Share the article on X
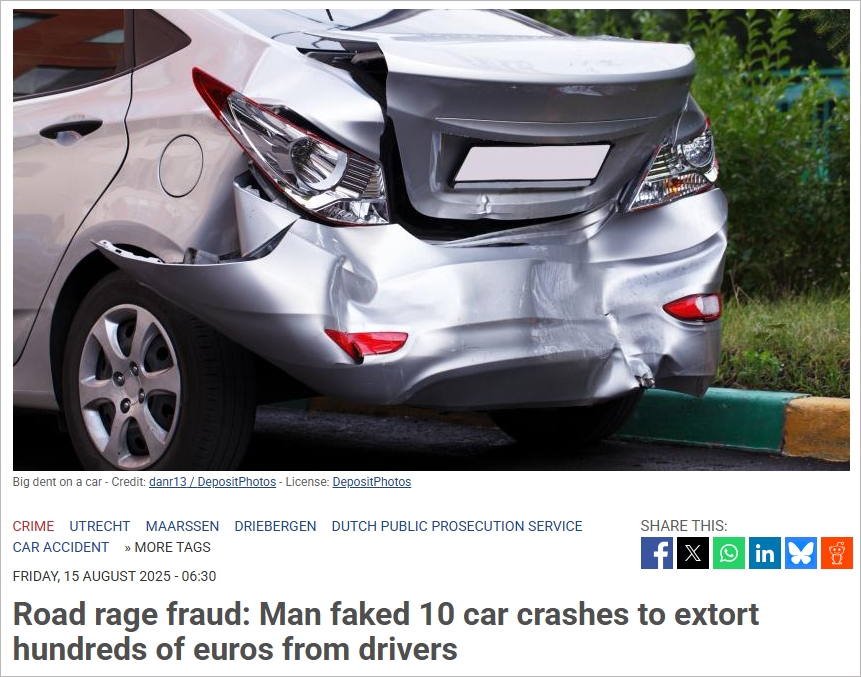 pyautogui.click(x=693, y=553)
